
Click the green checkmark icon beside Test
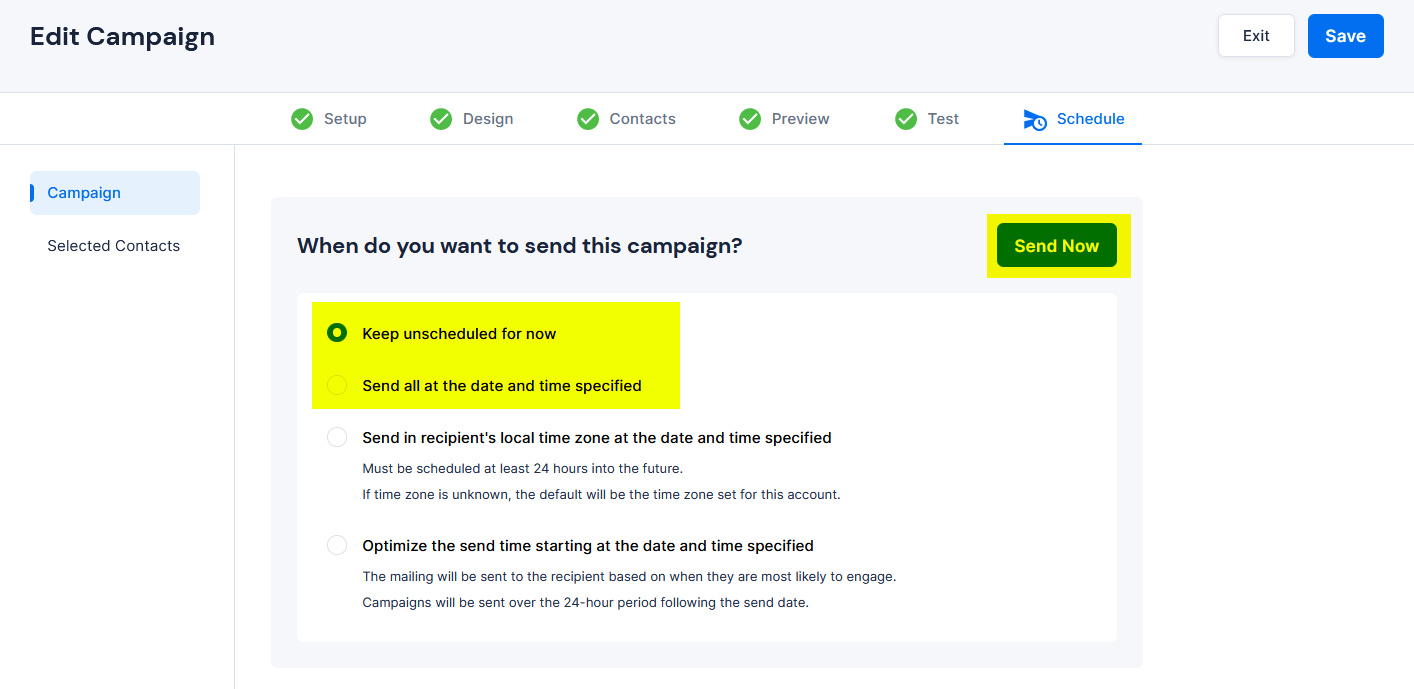pyautogui.click(x=906, y=119)
